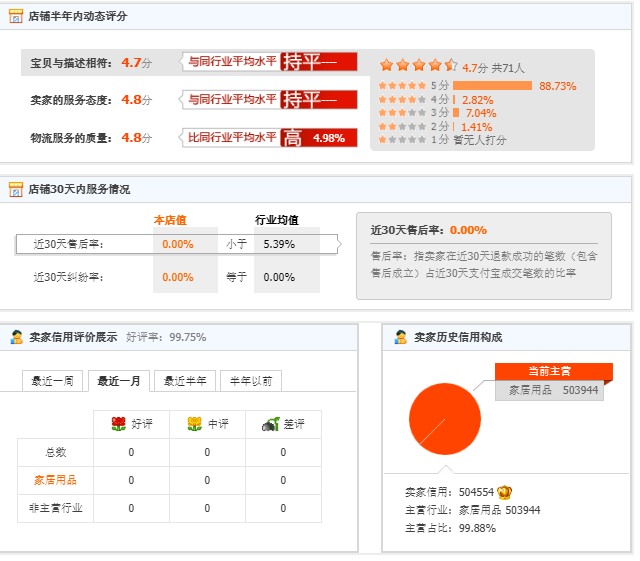Click the large orange stars beside 4.7分

(418, 65)
